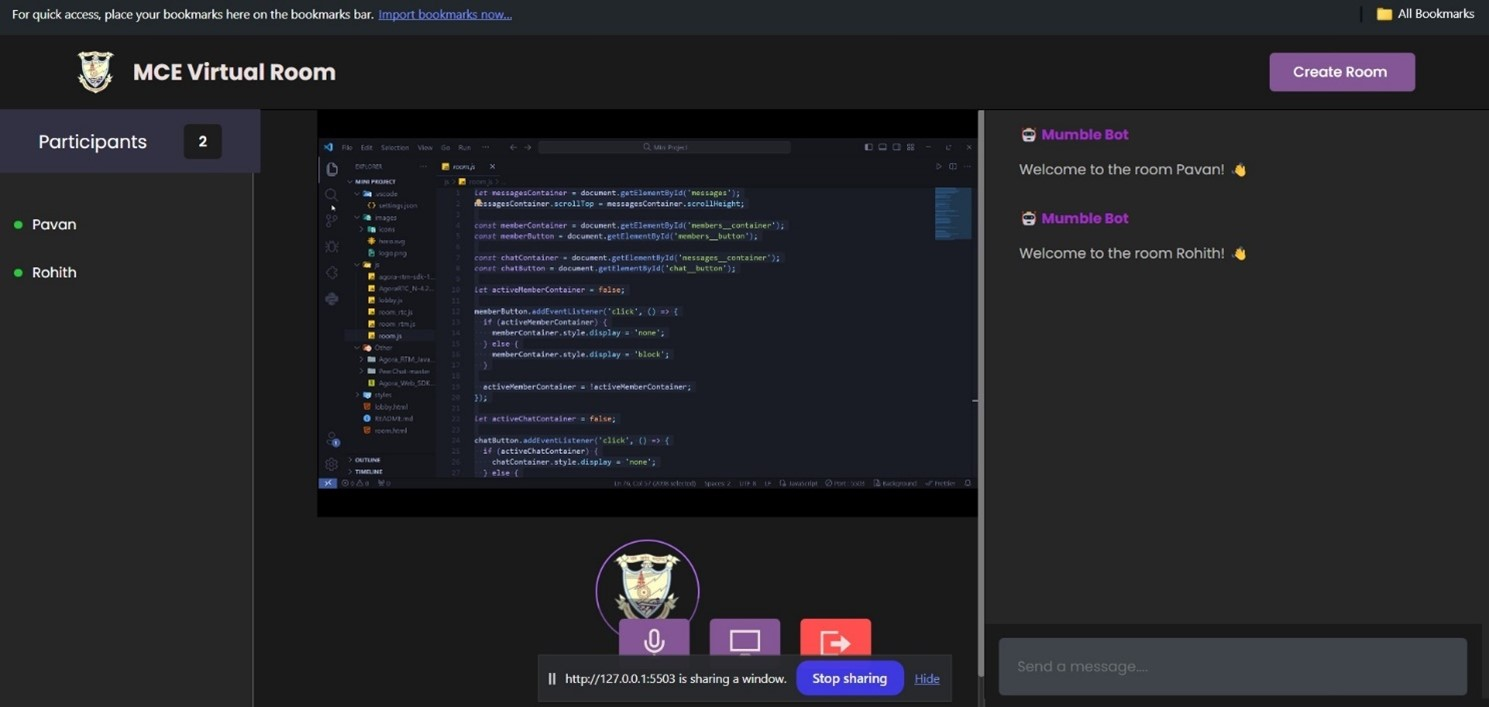
Task: Collapse the .vscode folder in Explorer
Action: pyautogui.click(x=378, y=194)
